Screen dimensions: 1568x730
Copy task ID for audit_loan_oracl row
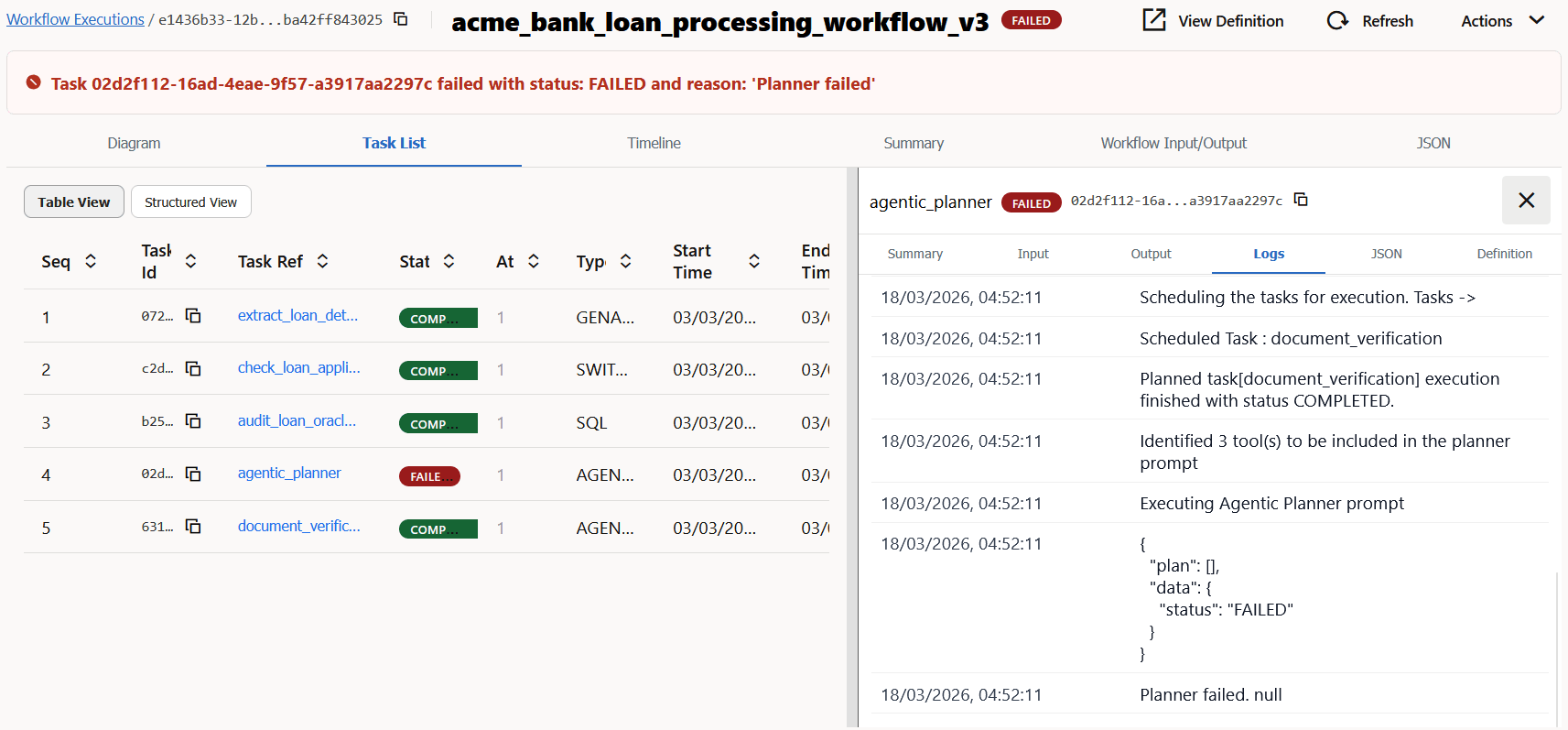pos(193,421)
